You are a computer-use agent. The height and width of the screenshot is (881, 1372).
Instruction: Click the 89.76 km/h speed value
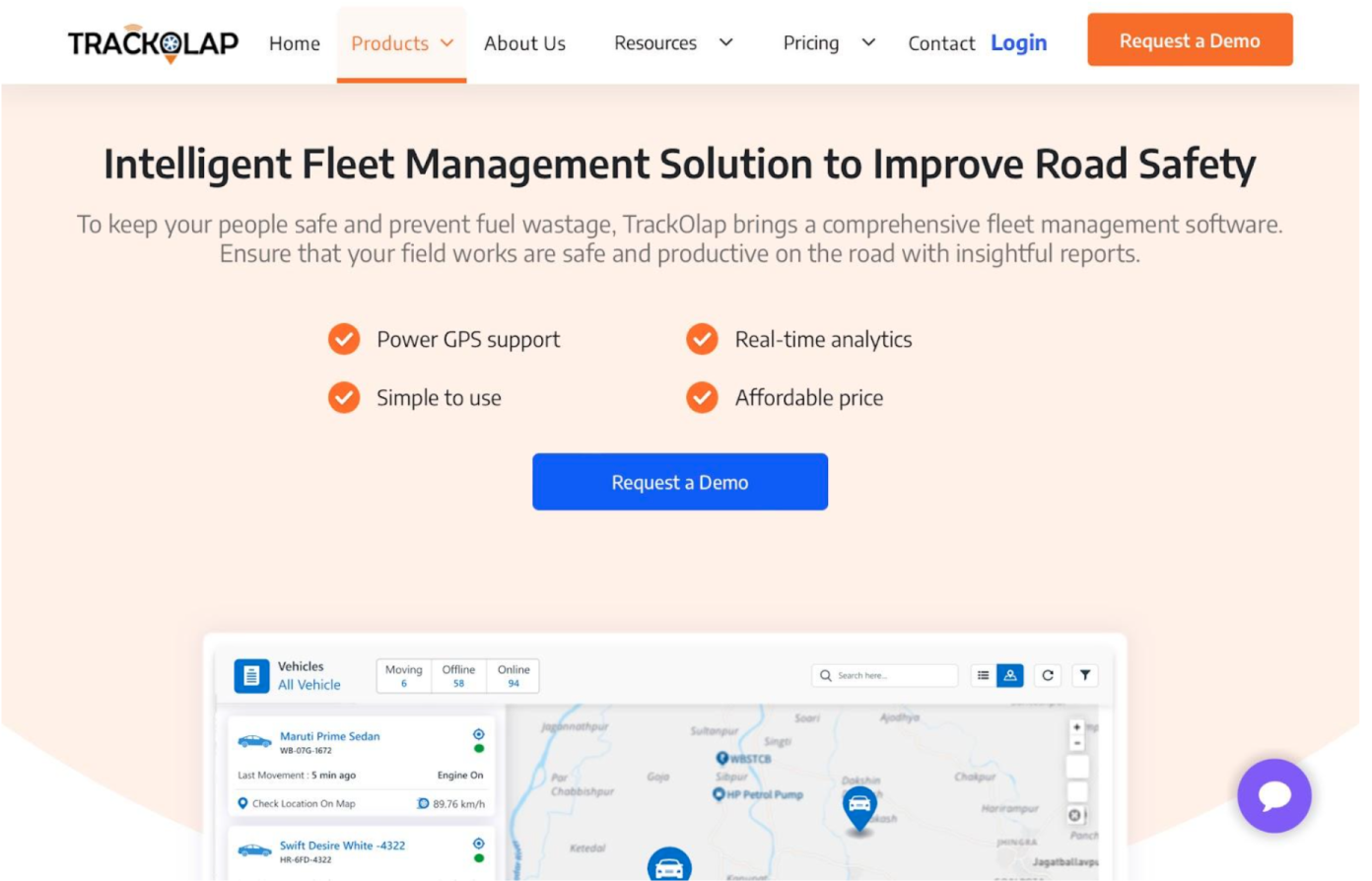point(459,804)
